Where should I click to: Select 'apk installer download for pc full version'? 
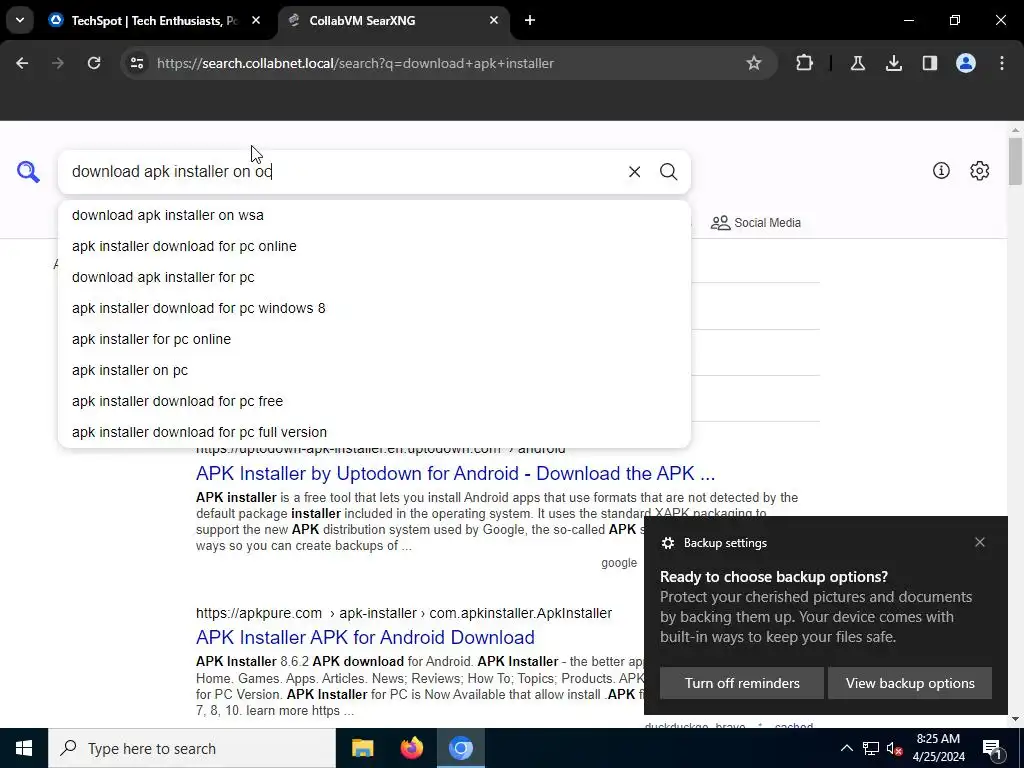374,432
